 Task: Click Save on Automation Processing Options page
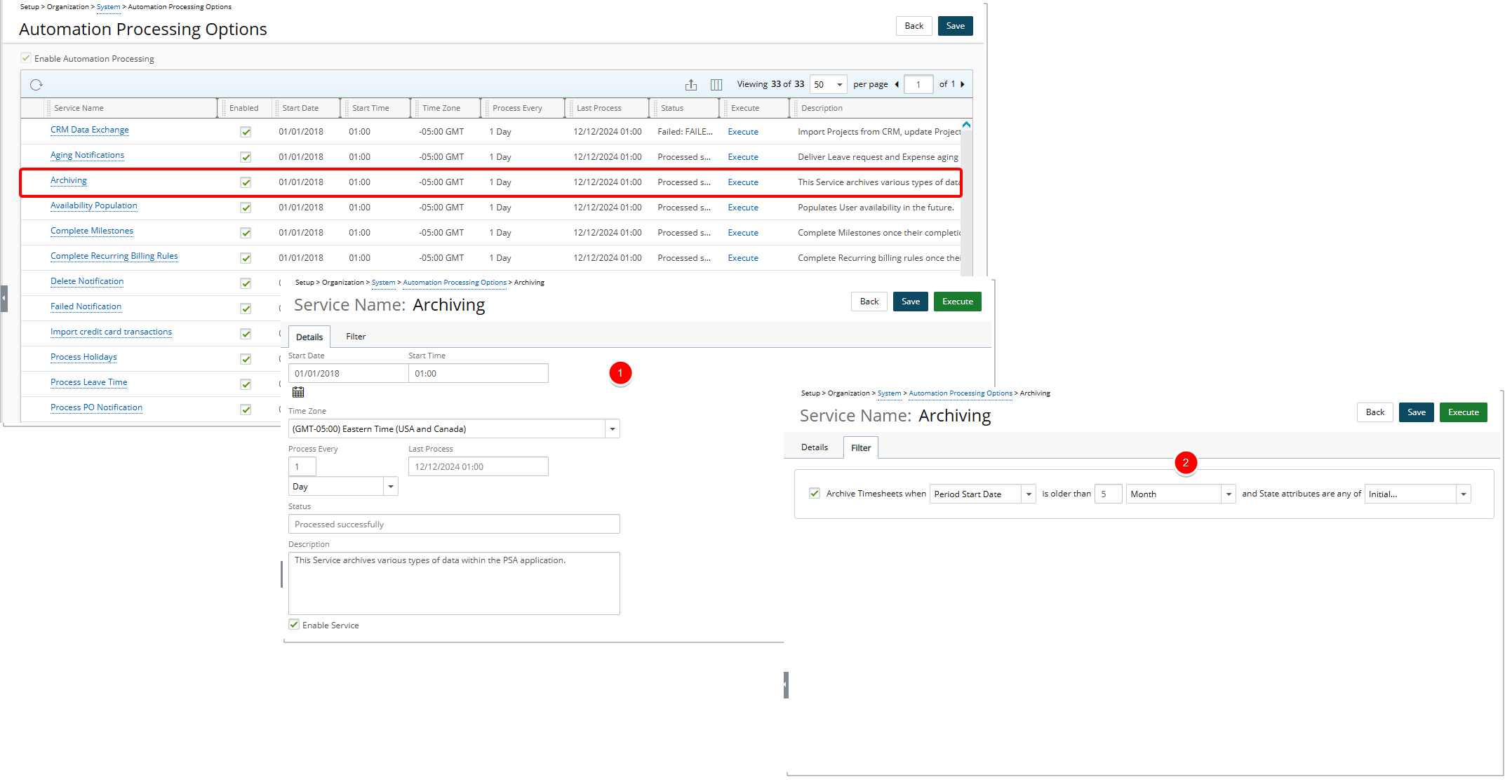click(x=956, y=26)
